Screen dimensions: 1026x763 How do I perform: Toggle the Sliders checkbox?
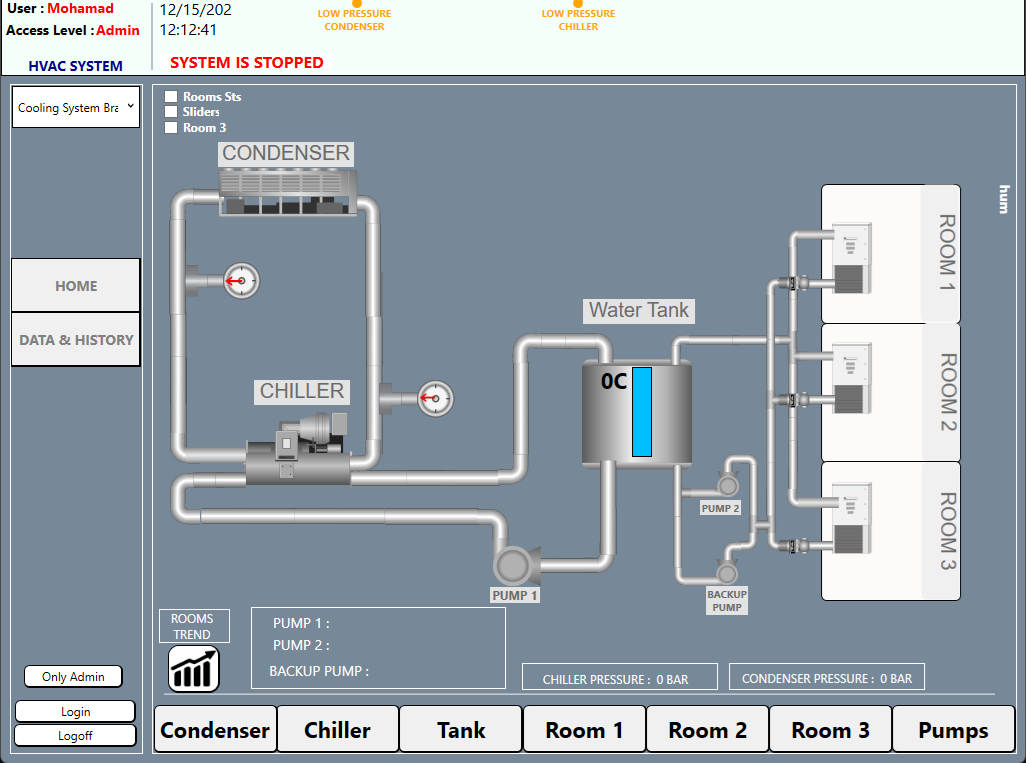(171, 112)
